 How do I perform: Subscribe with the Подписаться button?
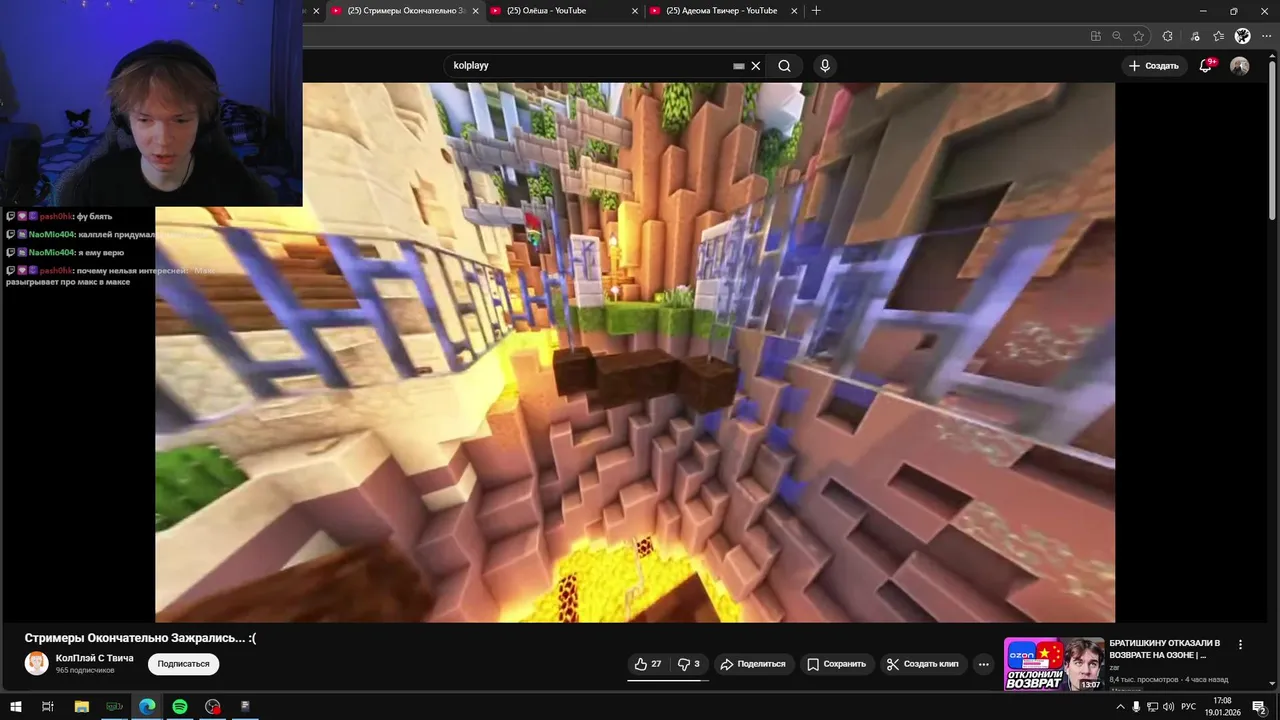click(x=184, y=664)
